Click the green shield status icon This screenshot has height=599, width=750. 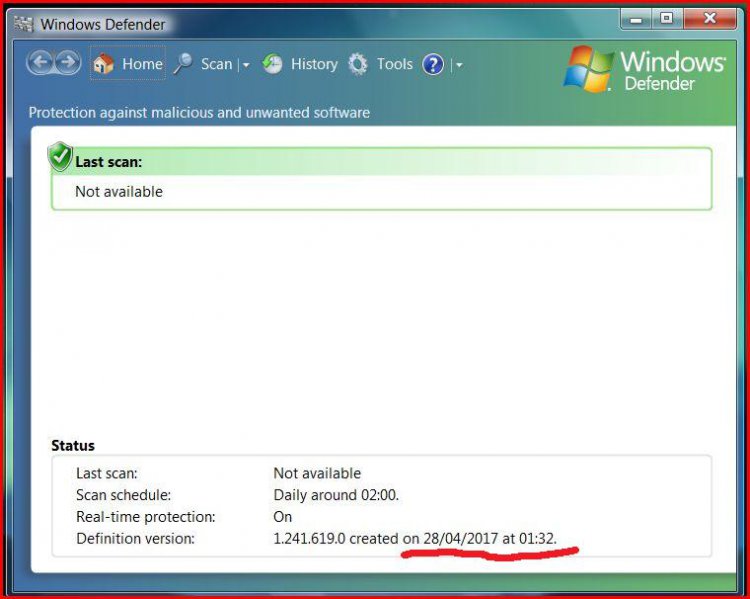[60, 156]
